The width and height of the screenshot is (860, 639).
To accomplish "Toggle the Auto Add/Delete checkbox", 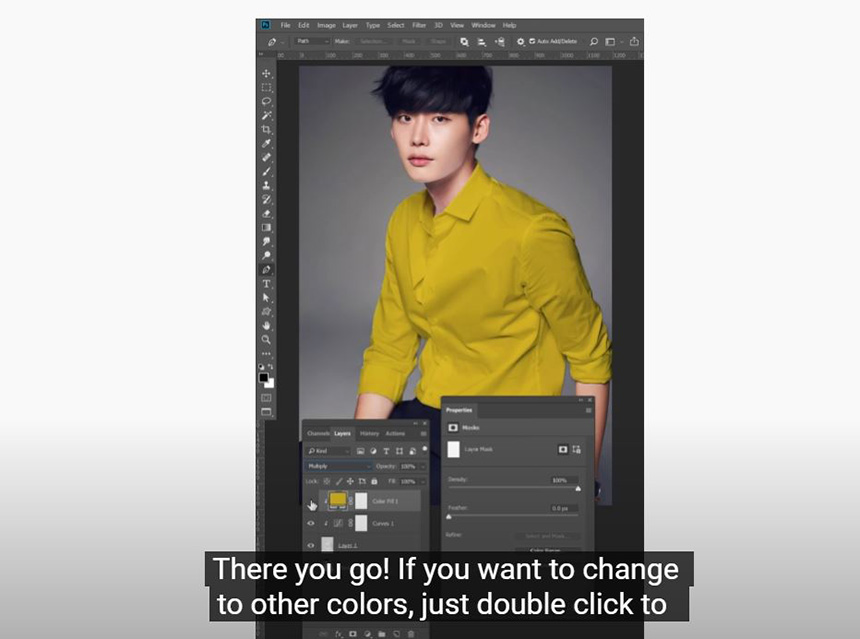I will [532, 41].
